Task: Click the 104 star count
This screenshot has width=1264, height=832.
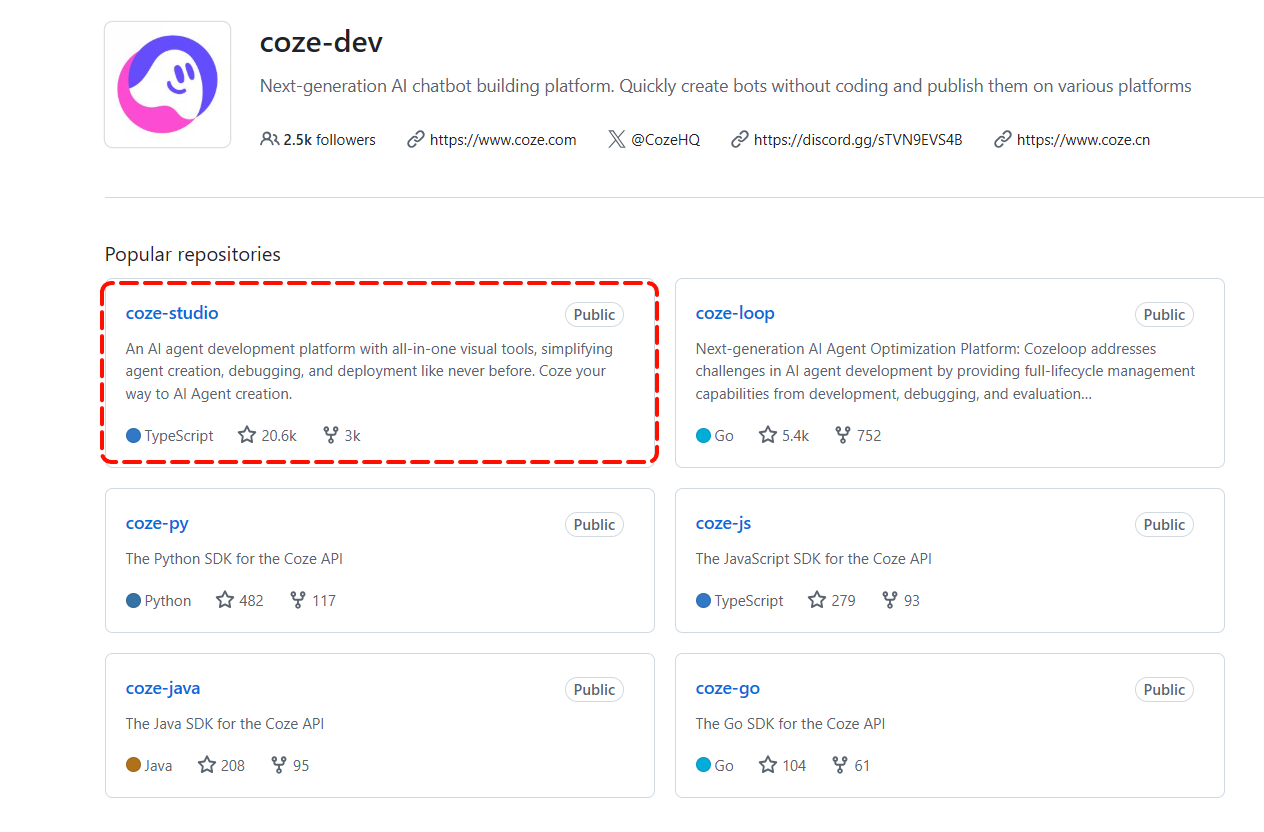Action: click(794, 766)
